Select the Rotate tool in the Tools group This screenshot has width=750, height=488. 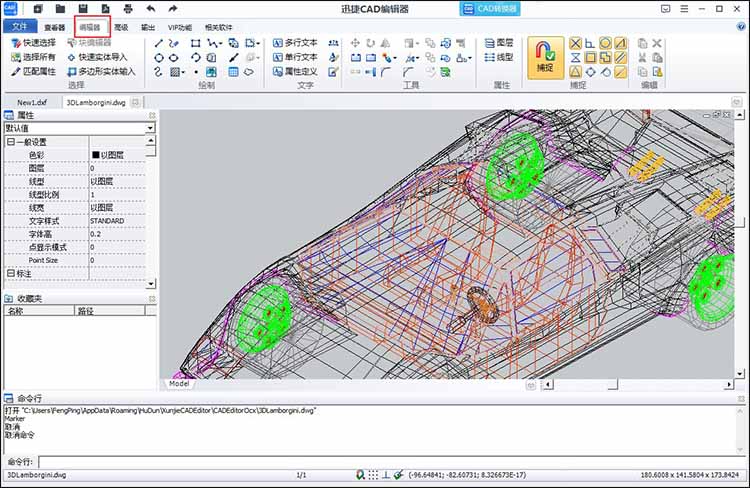click(370, 43)
